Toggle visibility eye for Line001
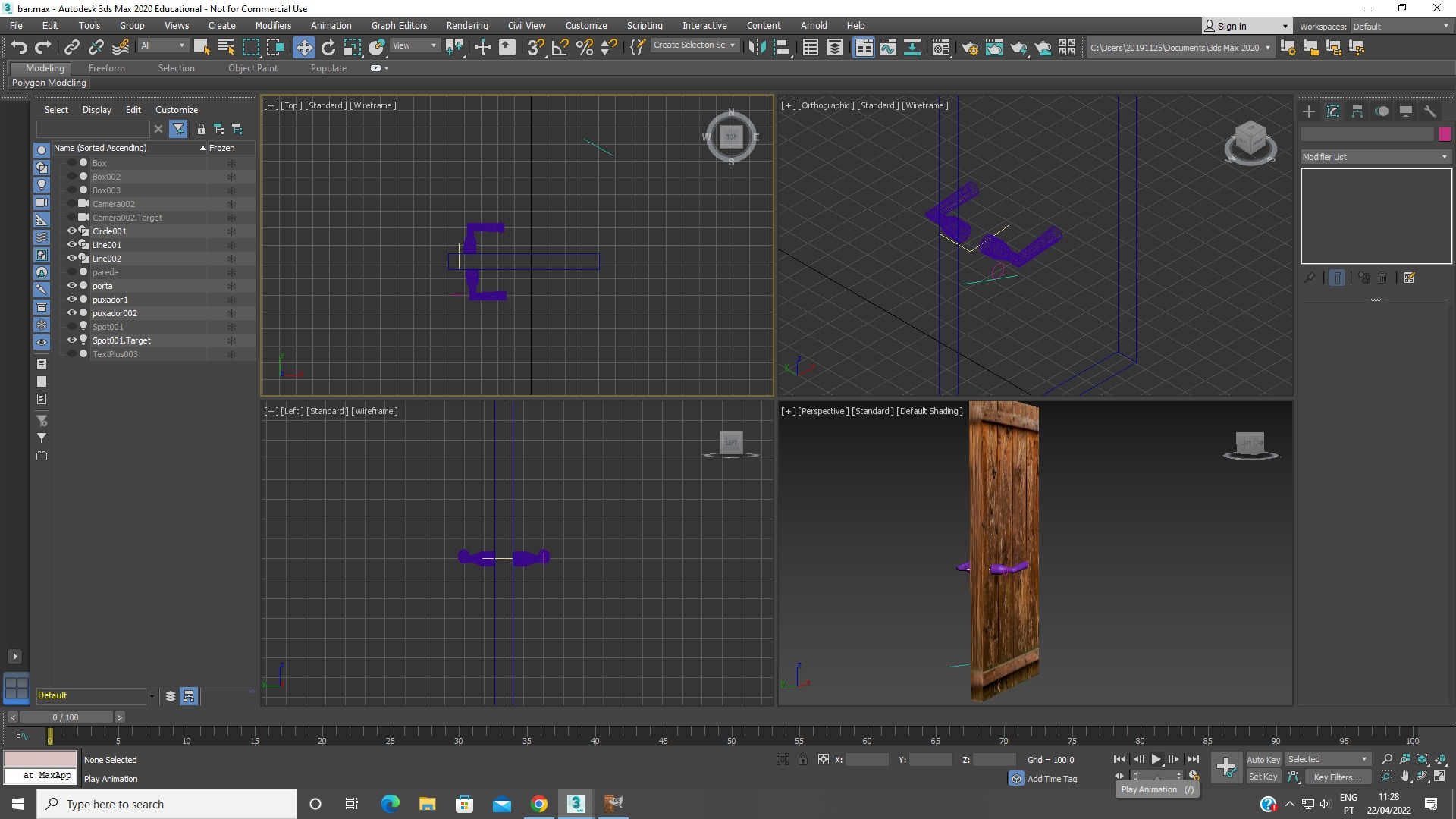This screenshot has width=1456, height=819. pos(72,245)
